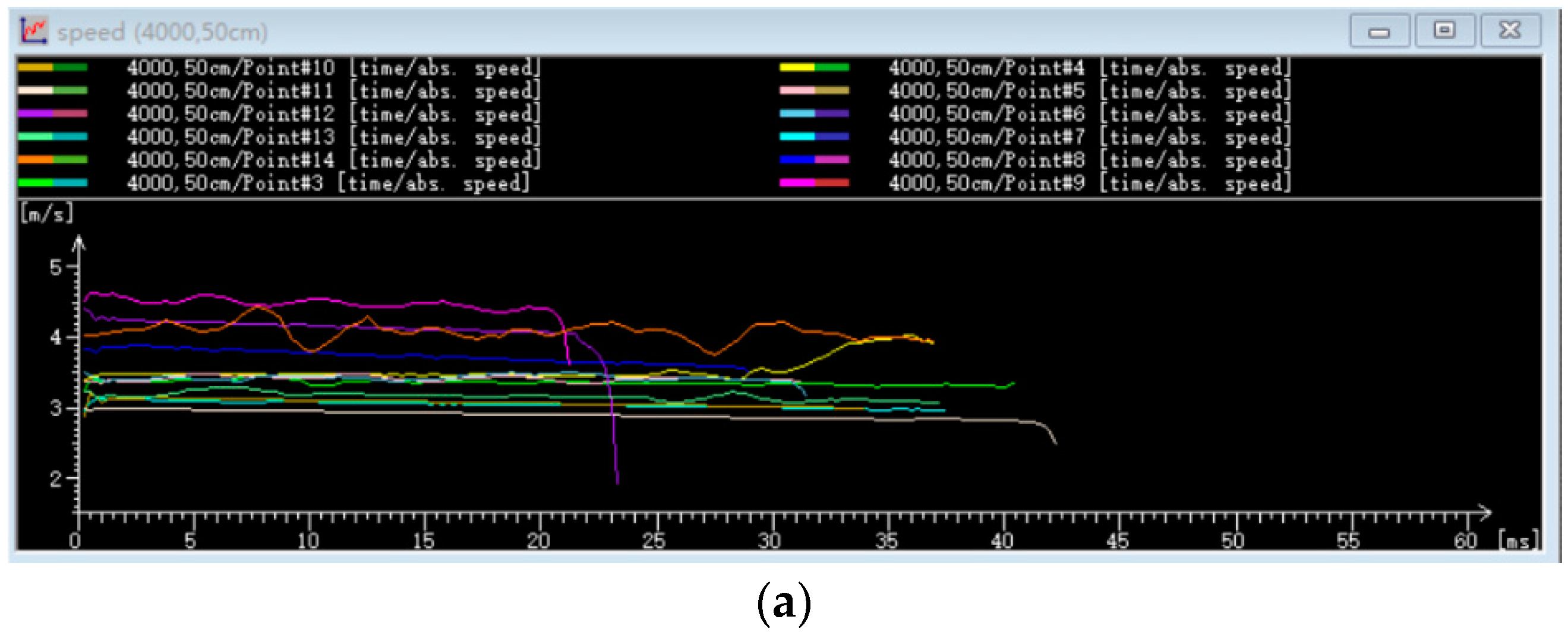The image size is (1568, 635).
Task: Select the Point#12 legend entry label
Action: [x=333, y=114]
